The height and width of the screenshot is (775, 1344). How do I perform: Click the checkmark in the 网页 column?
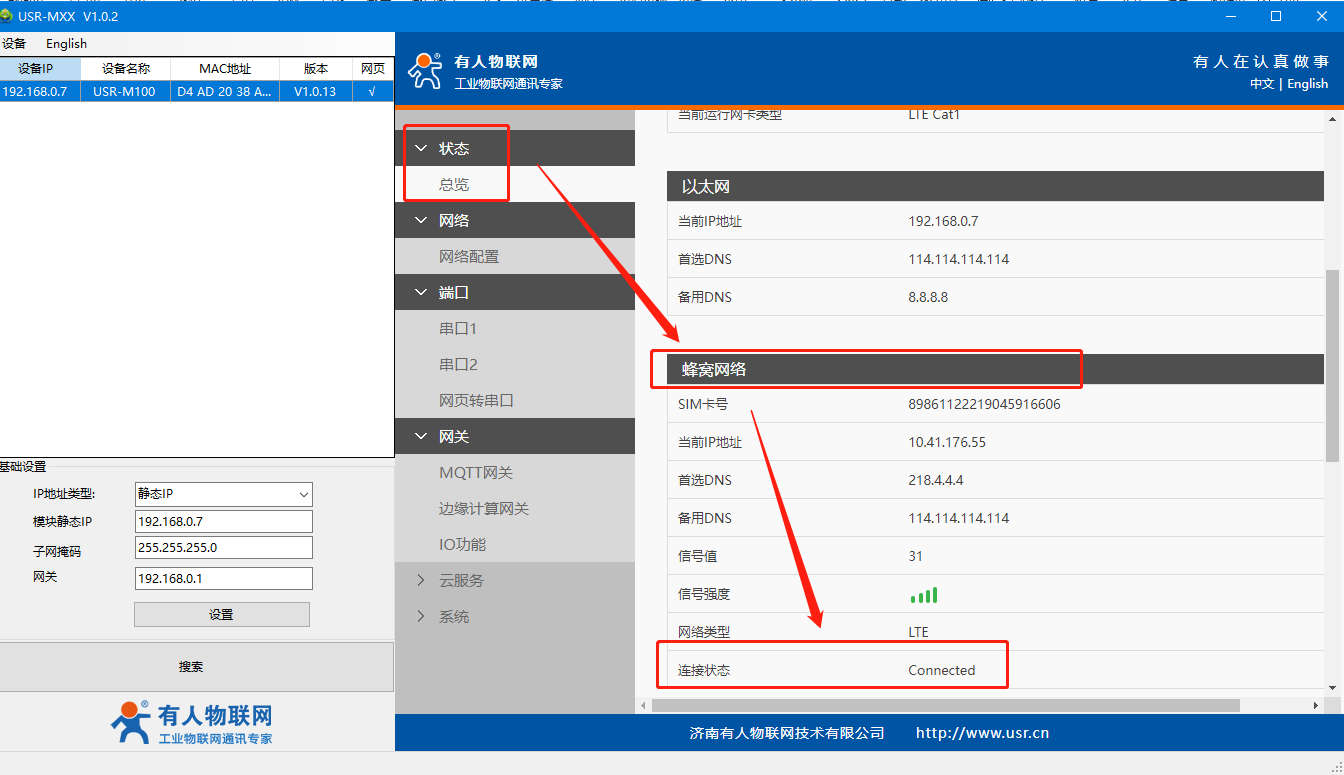click(x=372, y=91)
